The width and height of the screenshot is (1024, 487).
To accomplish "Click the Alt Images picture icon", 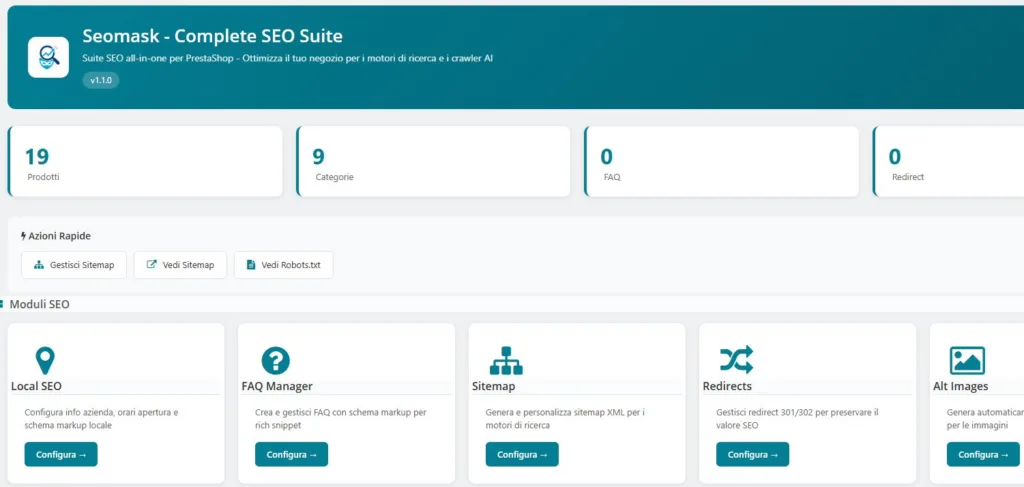I will (967, 360).
